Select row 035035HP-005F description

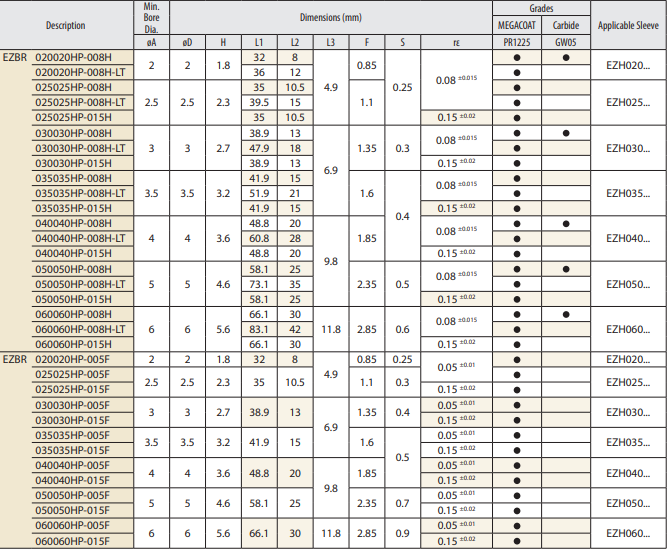(72, 435)
